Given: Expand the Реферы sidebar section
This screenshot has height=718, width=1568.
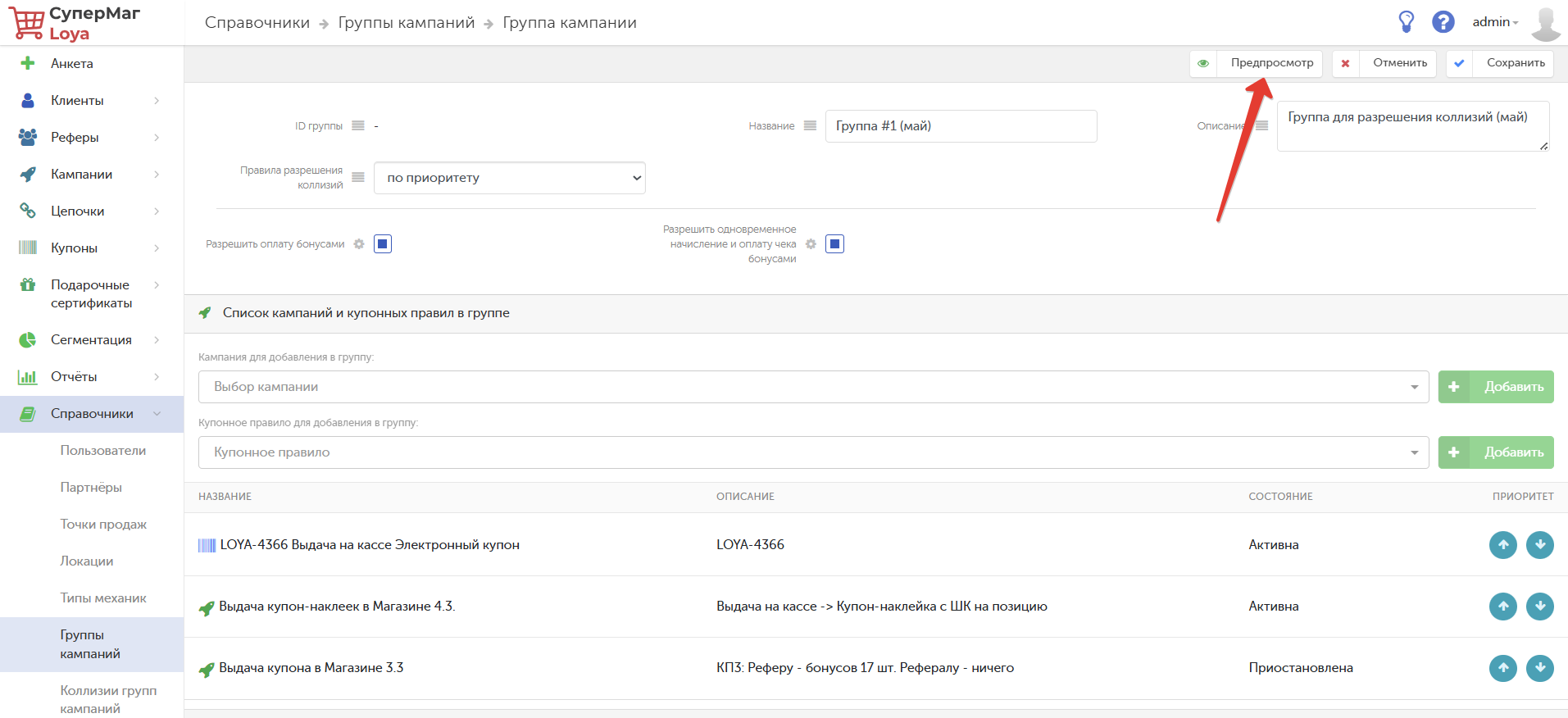Looking at the screenshot, I should (157, 137).
